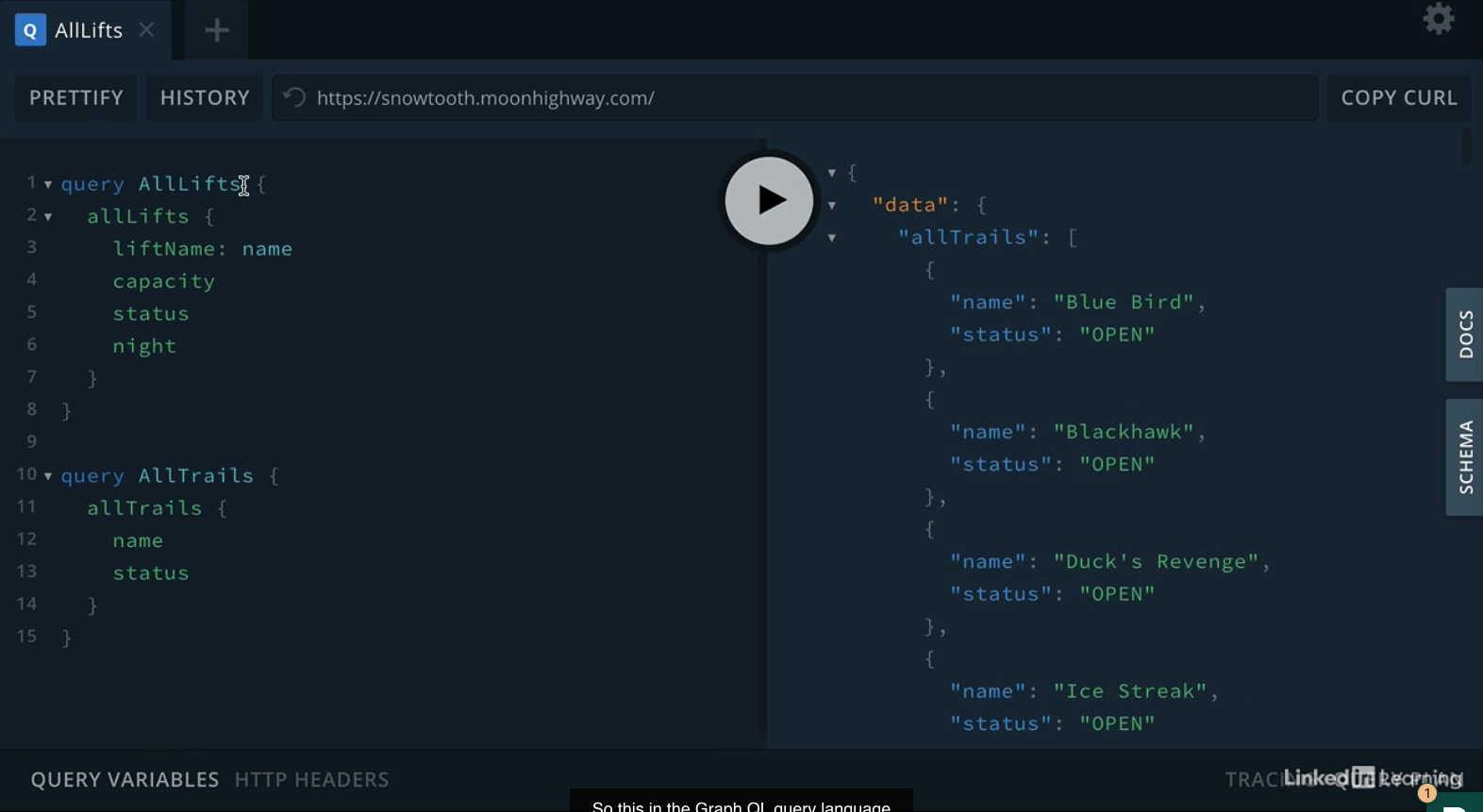Click the COPY CURL button
The height and width of the screenshot is (812, 1483).
pyautogui.click(x=1399, y=98)
